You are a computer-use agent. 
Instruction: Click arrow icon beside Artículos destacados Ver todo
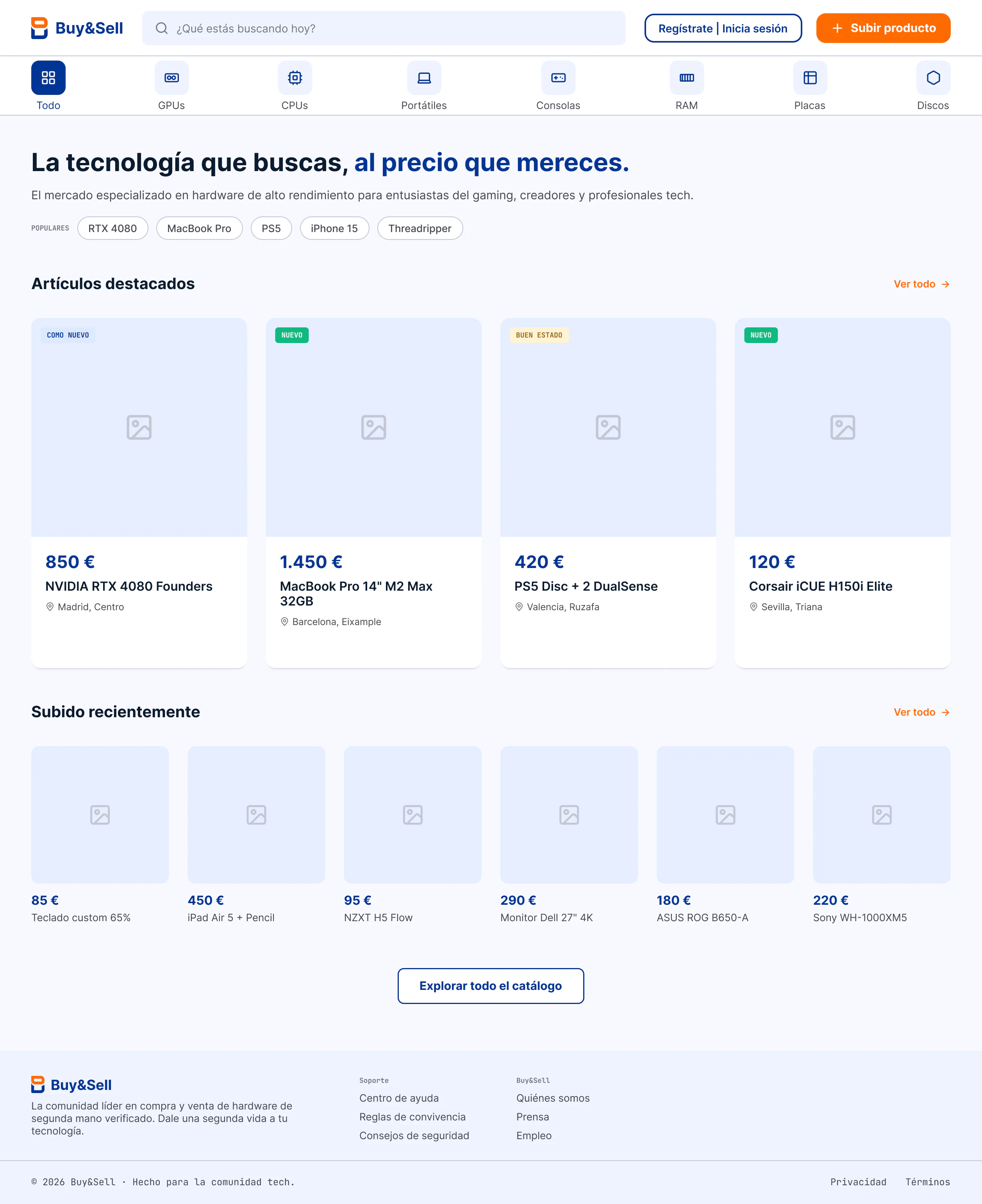[945, 284]
